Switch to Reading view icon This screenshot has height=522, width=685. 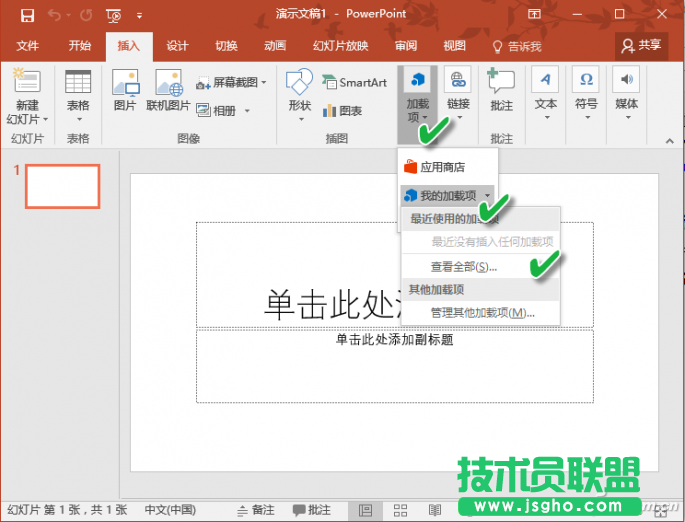click(x=435, y=510)
